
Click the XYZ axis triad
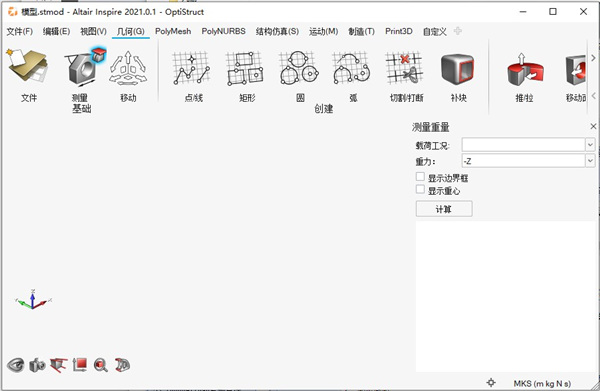coord(33,299)
